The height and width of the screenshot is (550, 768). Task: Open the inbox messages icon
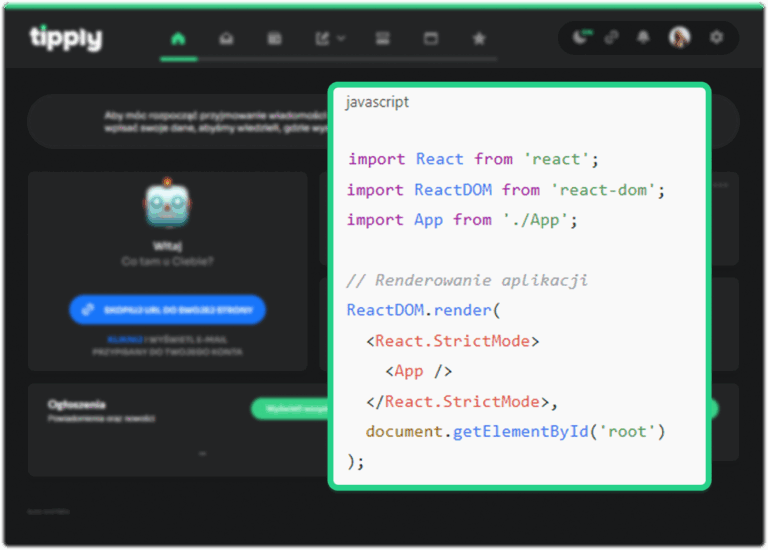click(226, 38)
